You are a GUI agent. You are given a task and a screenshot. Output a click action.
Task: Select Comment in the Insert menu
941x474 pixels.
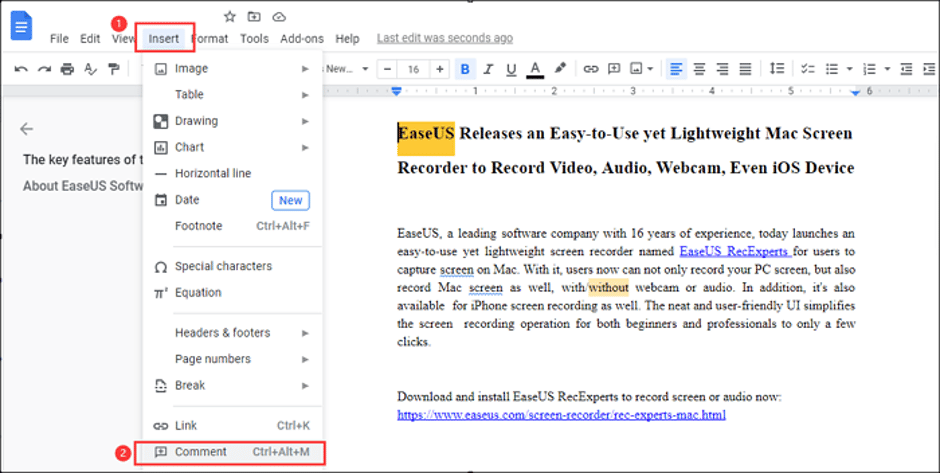(233, 452)
